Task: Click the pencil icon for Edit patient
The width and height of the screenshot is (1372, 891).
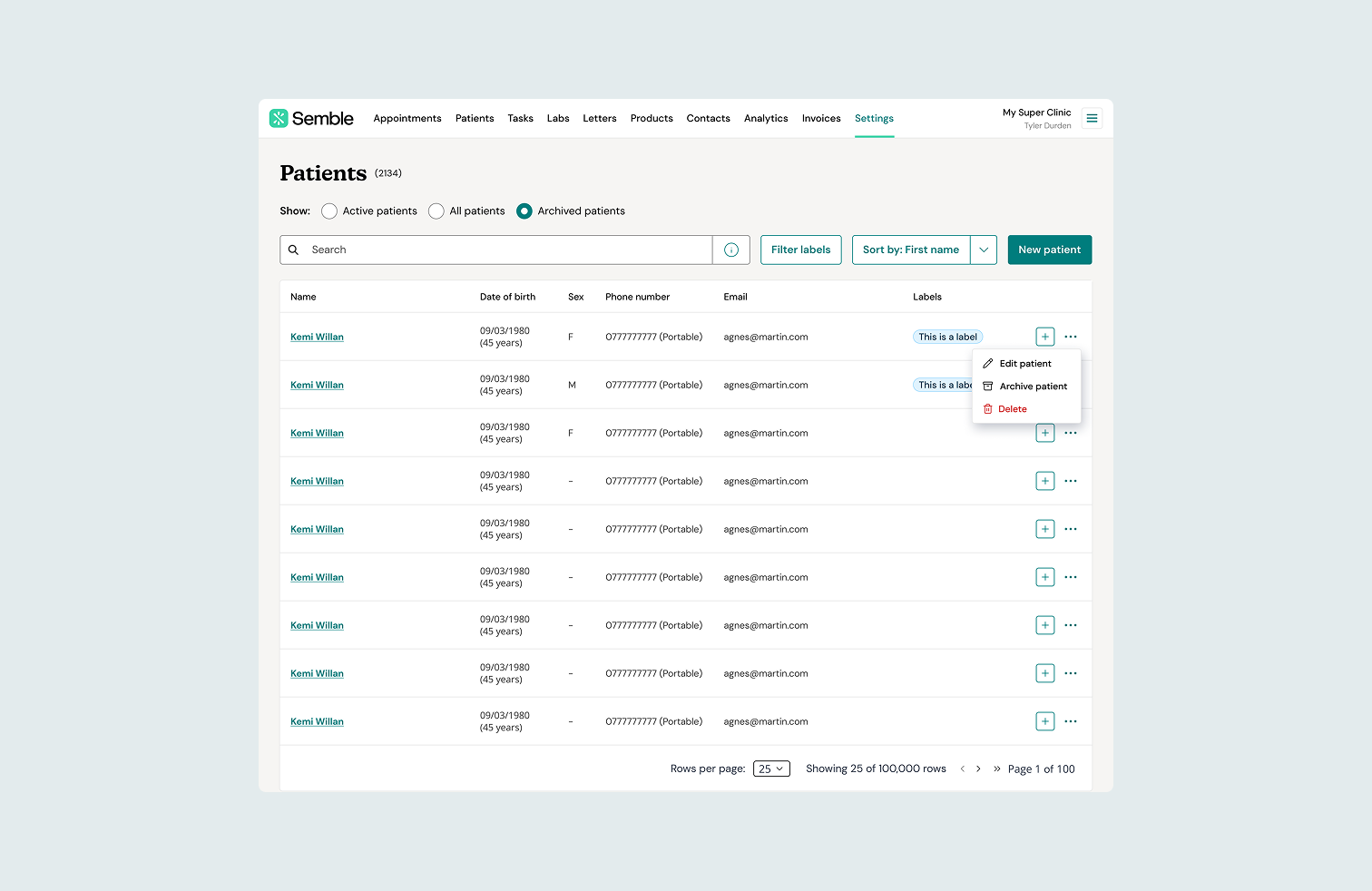Action: (987, 363)
